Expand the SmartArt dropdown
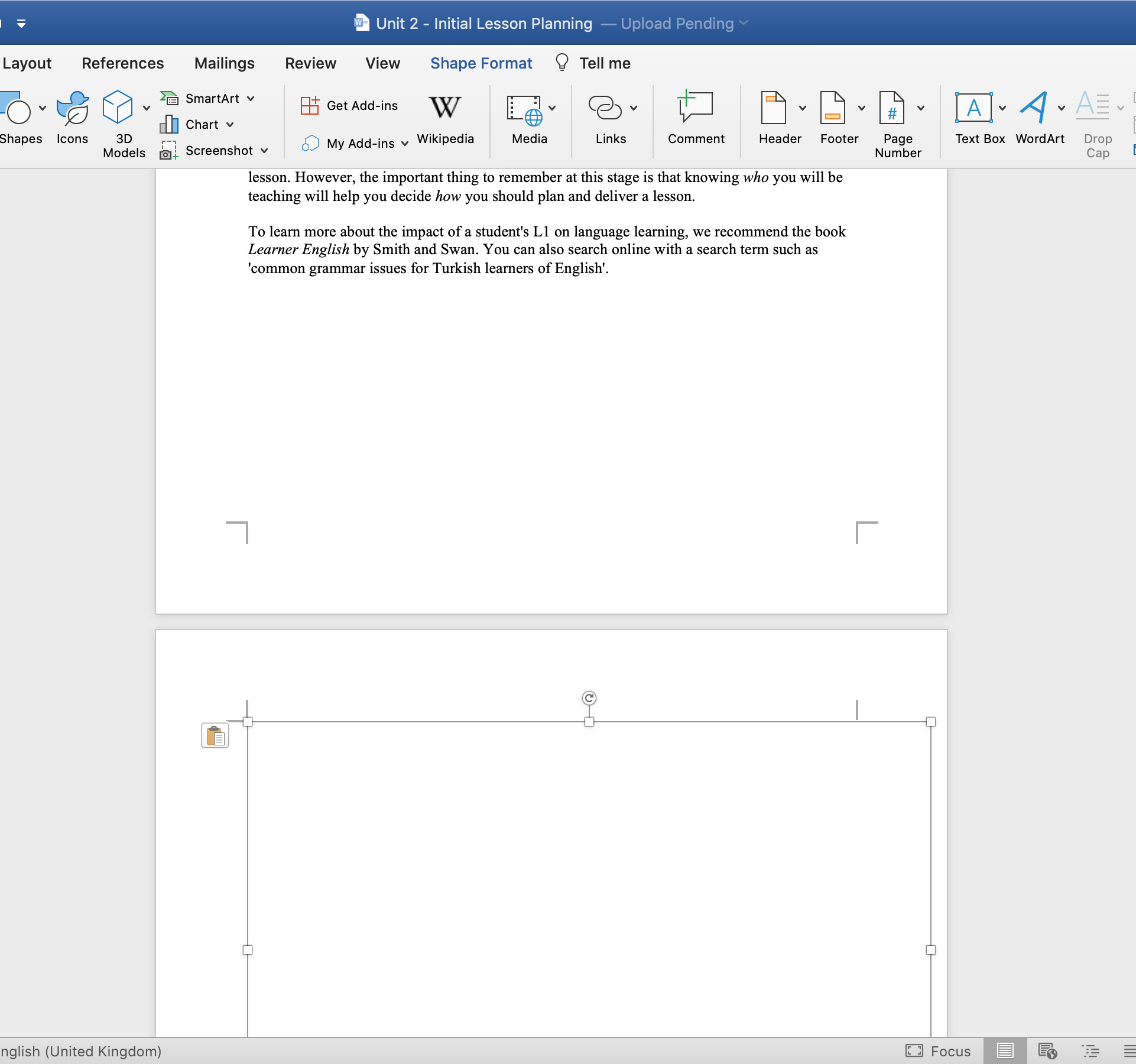This screenshot has width=1136, height=1064. tap(251, 99)
